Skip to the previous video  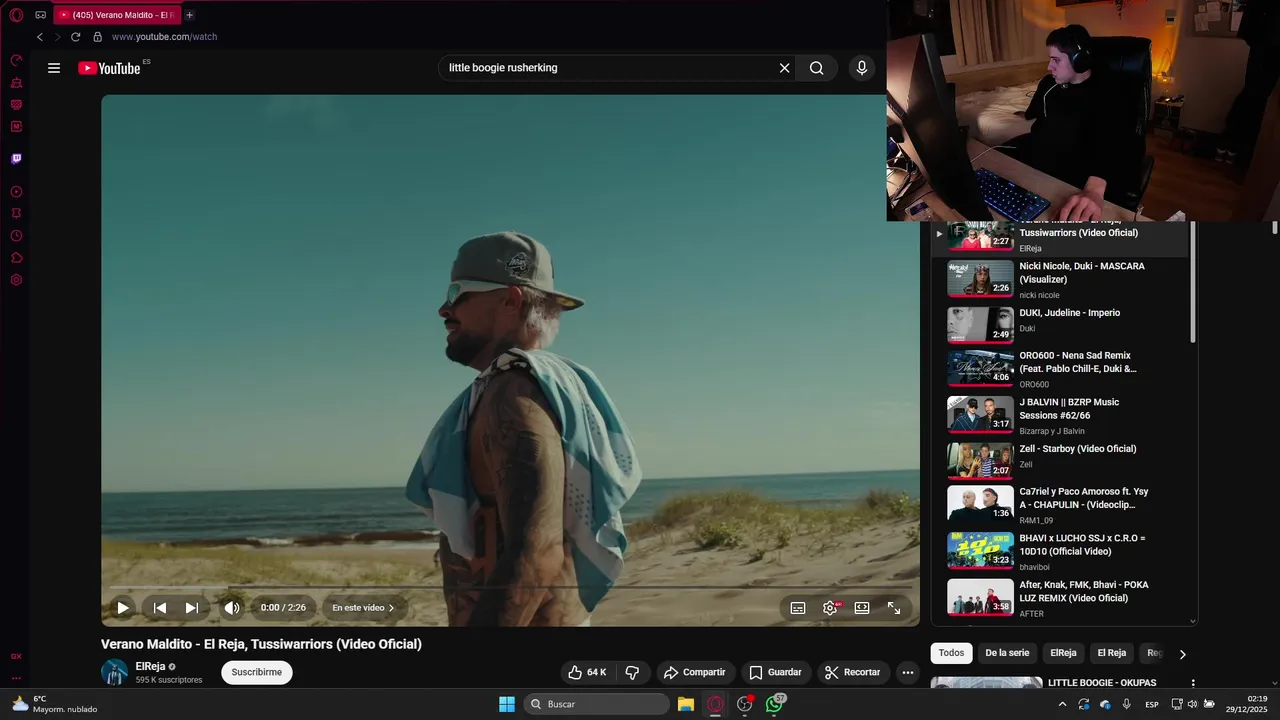160,608
